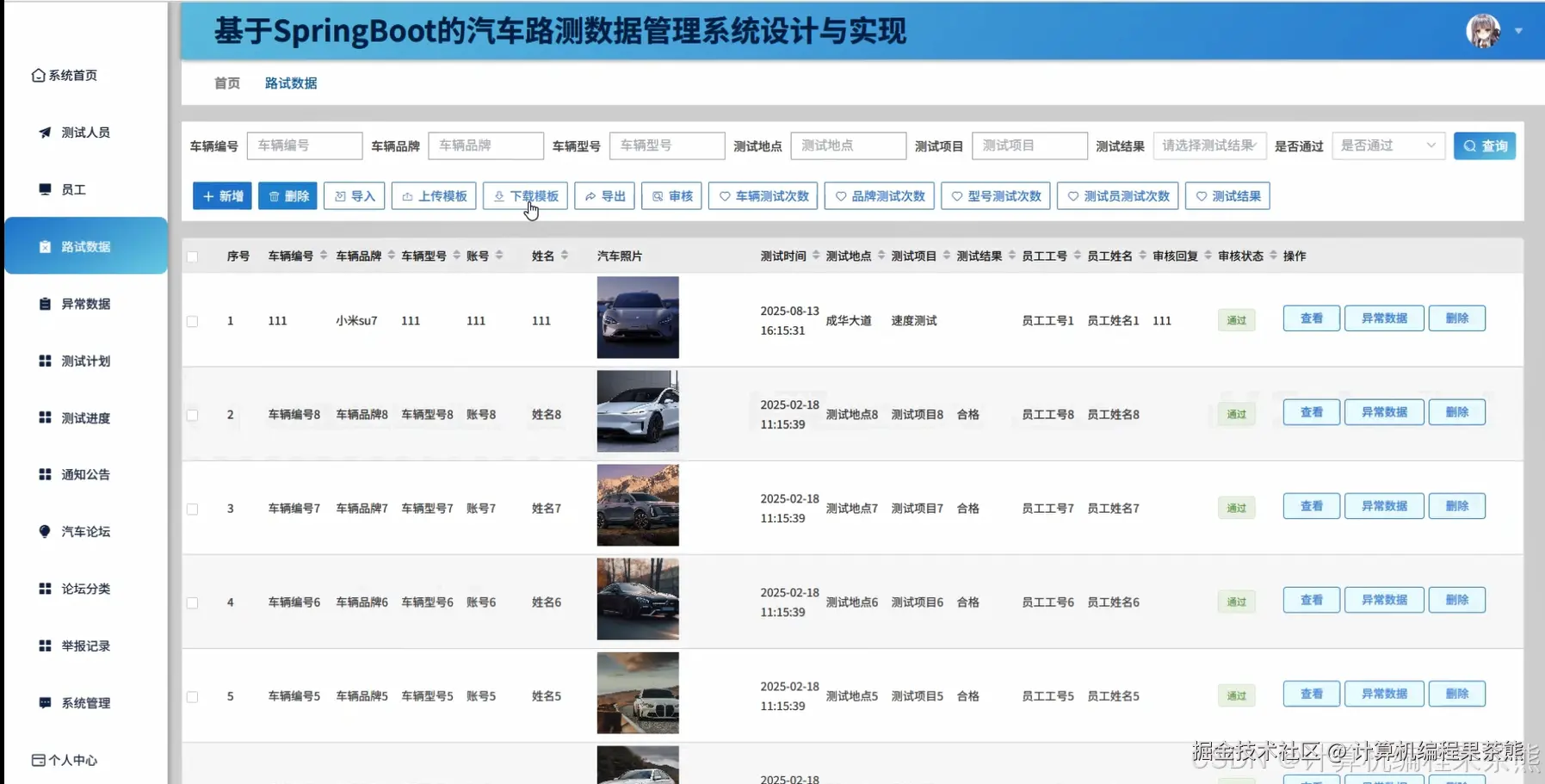Viewport: 1545px width, 784px height.
Task: Open the 是否通过 dropdown
Action: click(1387, 146)
